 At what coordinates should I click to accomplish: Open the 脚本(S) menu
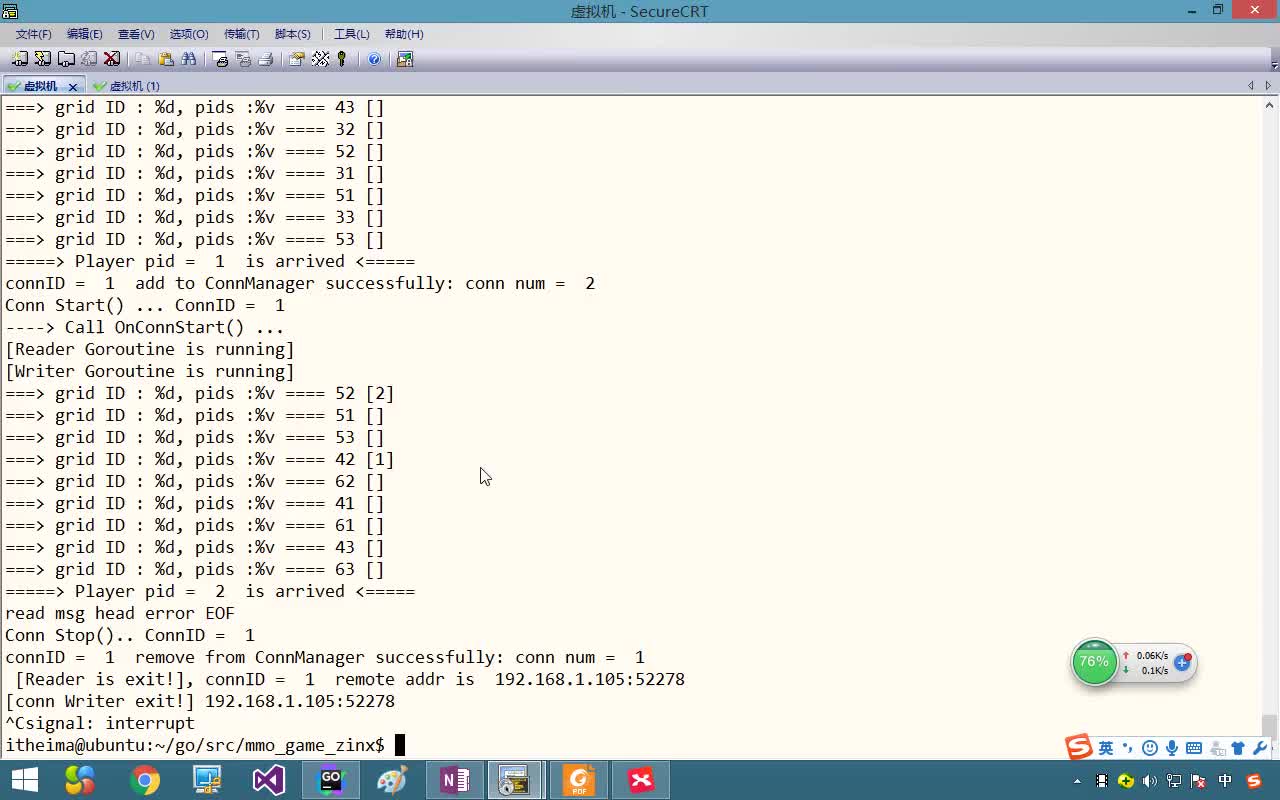coord(292,34)
